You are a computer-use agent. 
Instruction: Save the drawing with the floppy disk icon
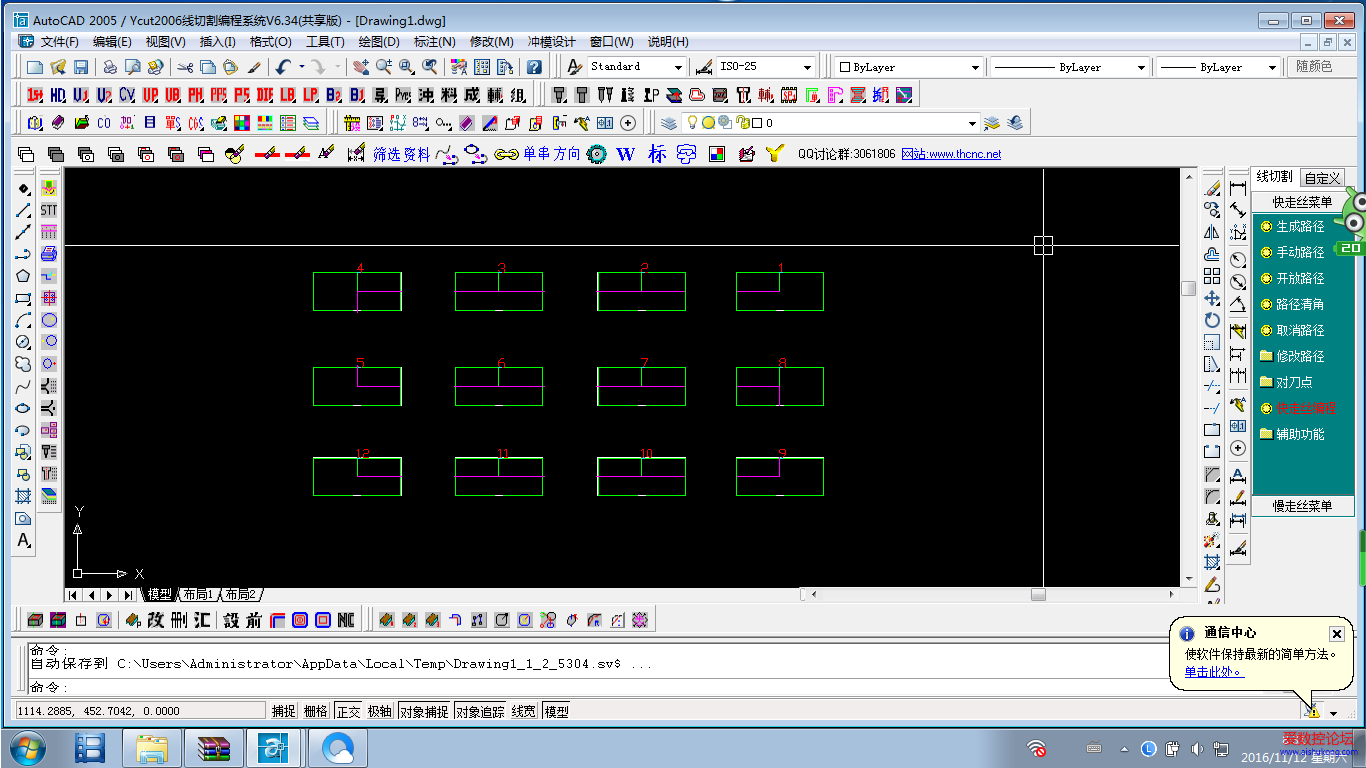coord(81,67)
